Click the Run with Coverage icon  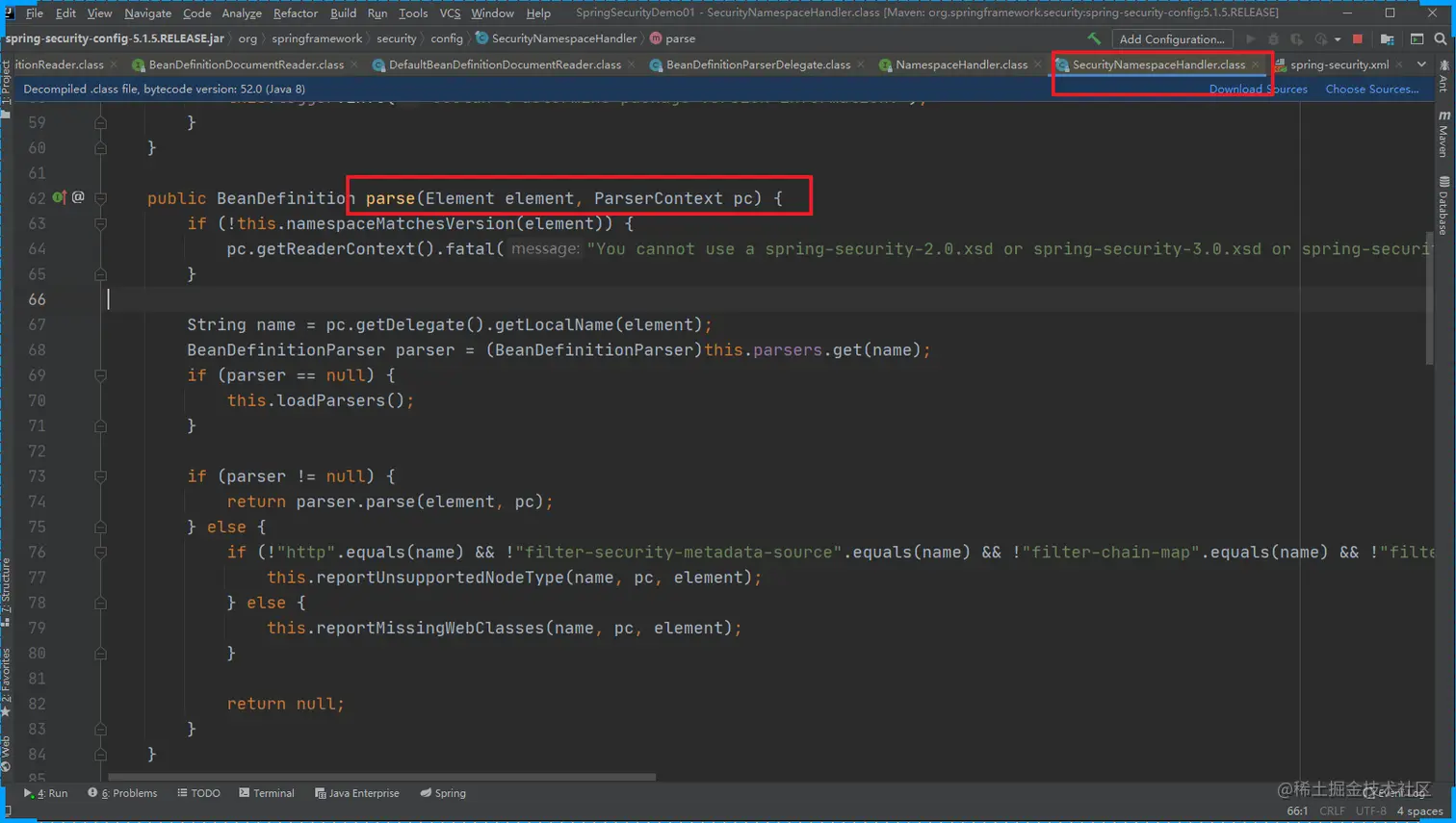pos(1297,39)
